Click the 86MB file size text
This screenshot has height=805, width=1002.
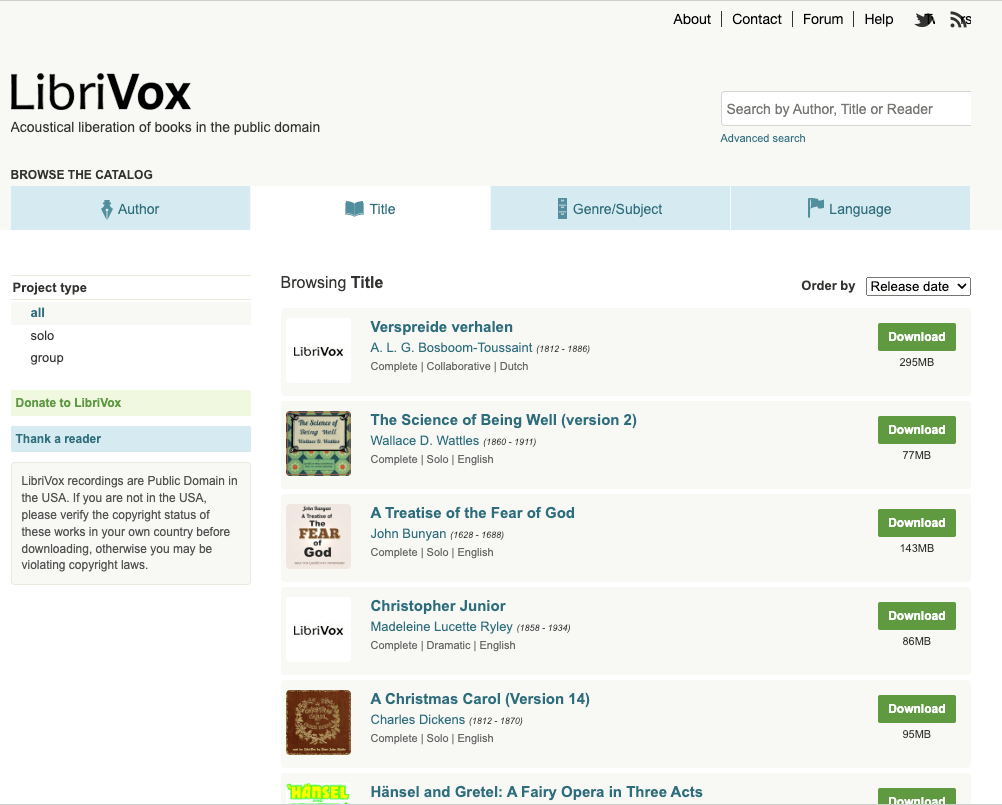coord(916,641)
